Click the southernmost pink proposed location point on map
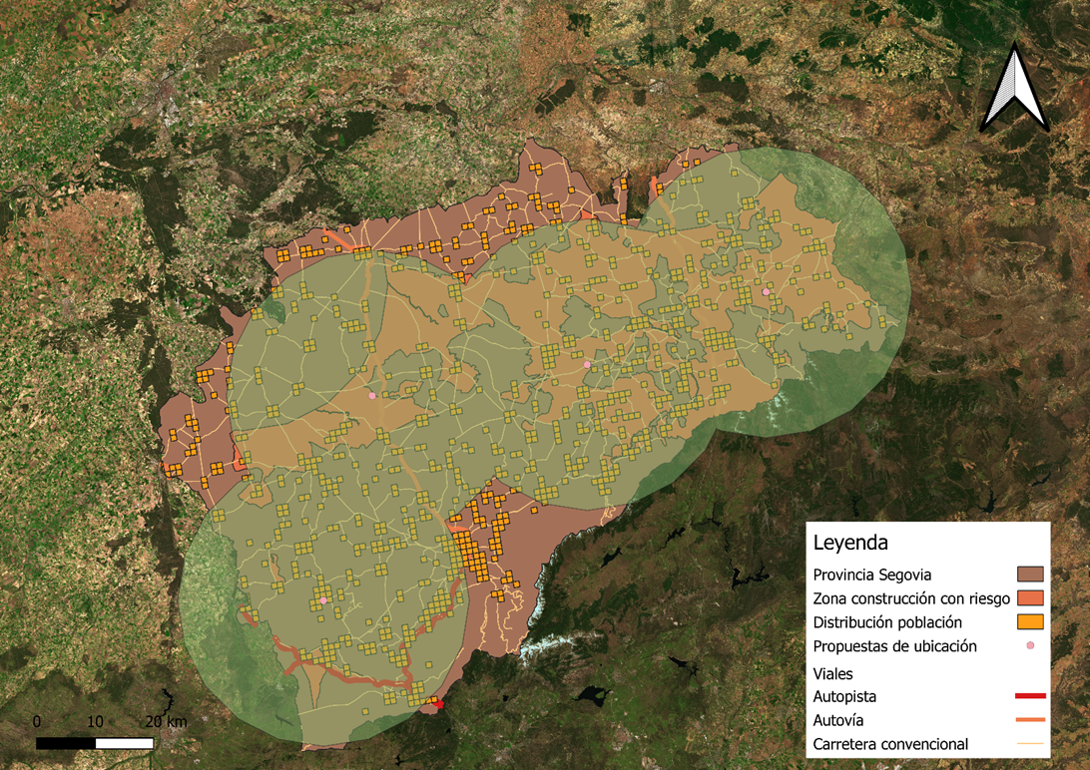1090x770 pixels. (323, 601)
